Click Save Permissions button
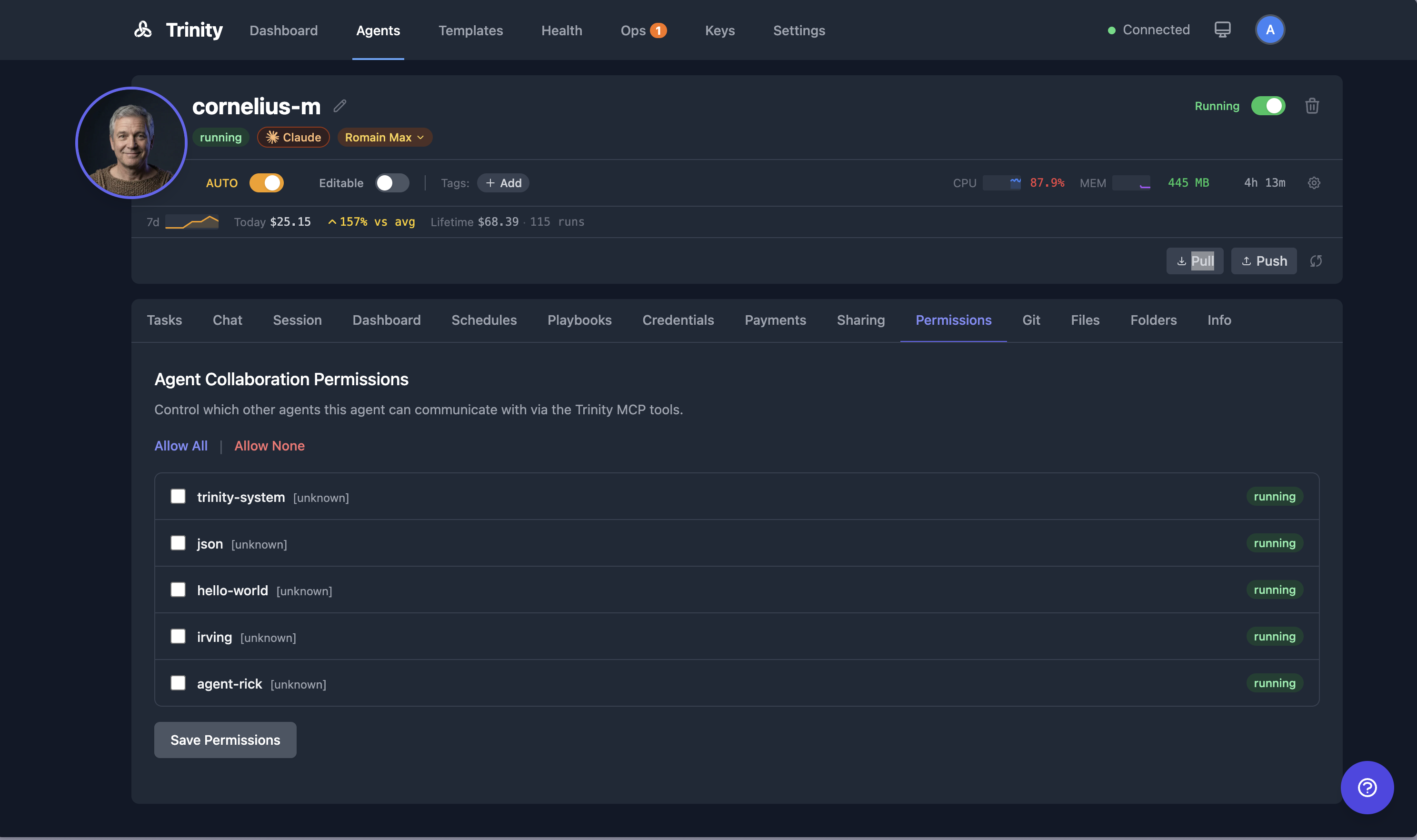1417x840 pixels. click(x=225, y=740)
